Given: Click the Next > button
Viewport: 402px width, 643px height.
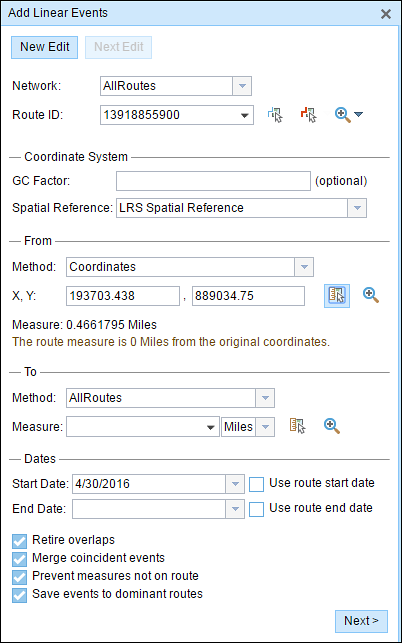Looking at the screenshot, I should [361, 621].
